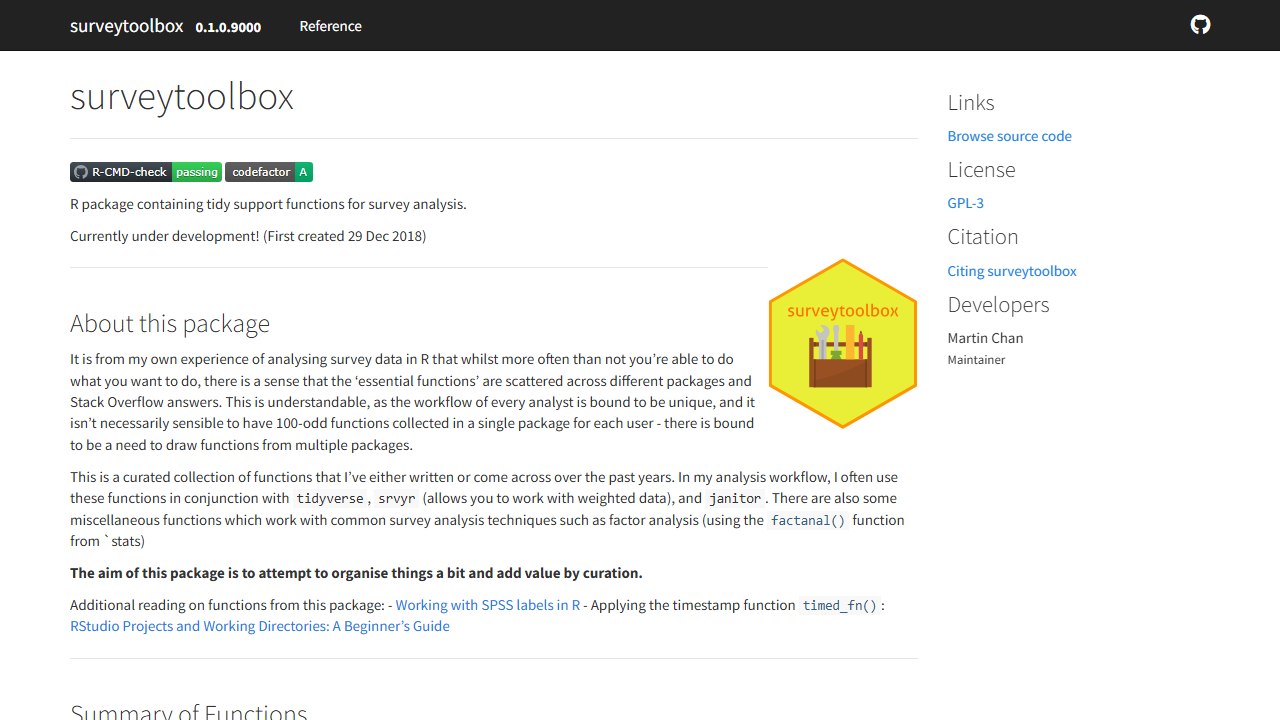Click the Citation sidebar heading
1280x720 pixels.
click(x=983, y=237)
